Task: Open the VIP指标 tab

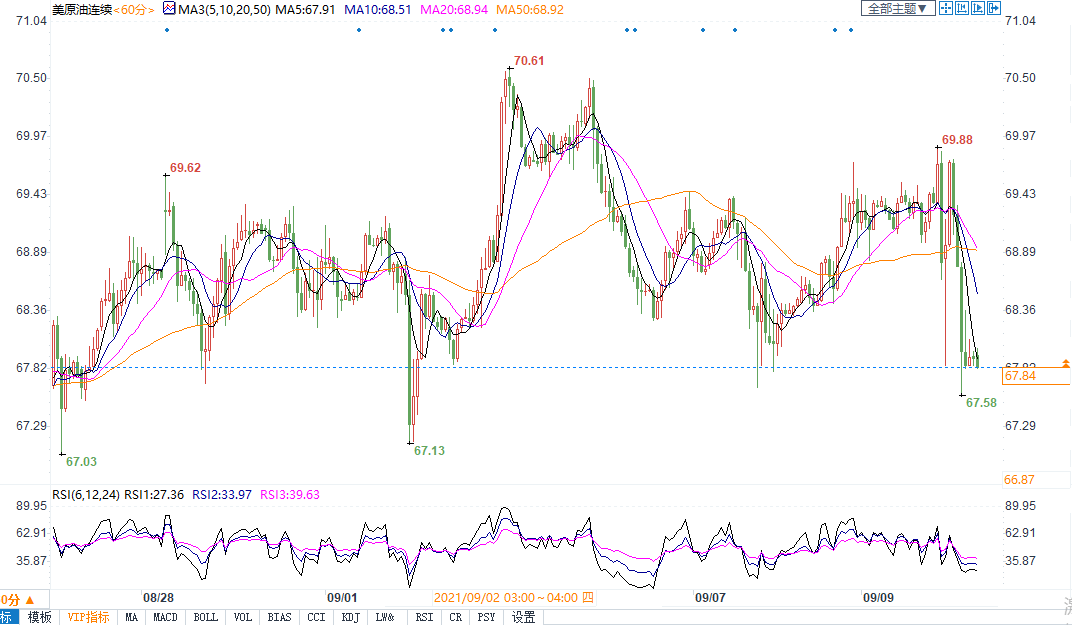Action: coord(88,617)
